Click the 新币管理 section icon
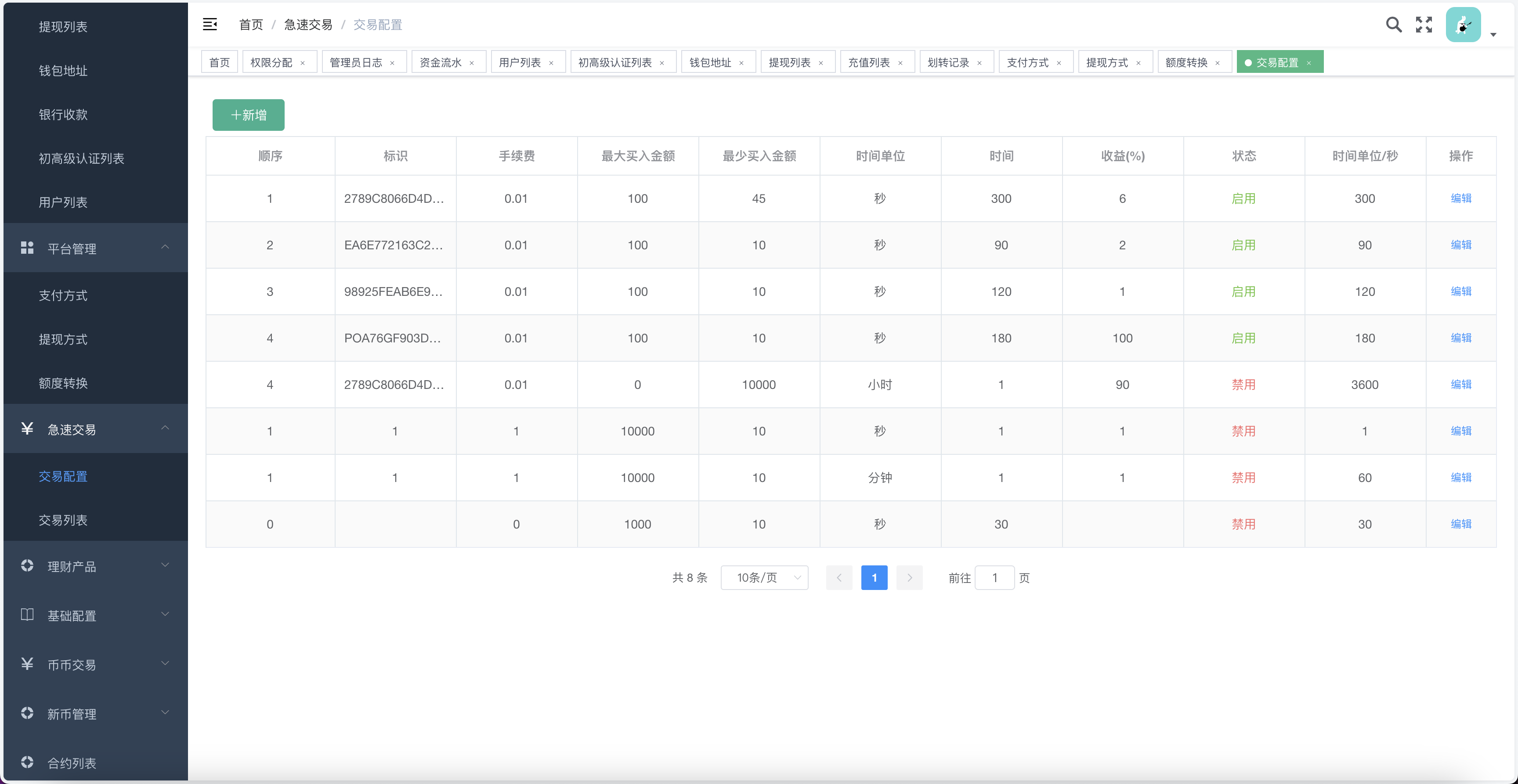 pos(26,713)
